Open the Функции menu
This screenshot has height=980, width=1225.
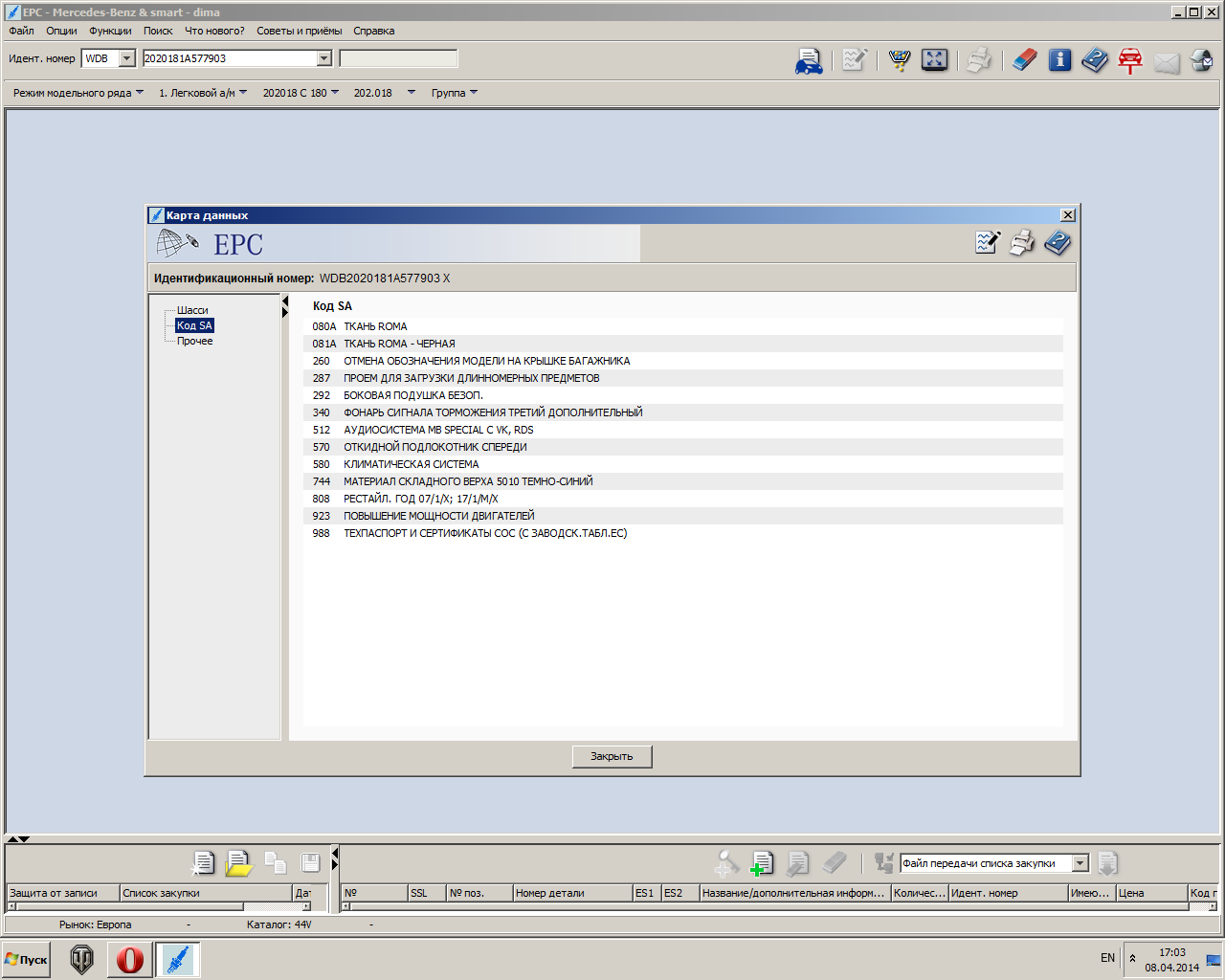[x=110, y=31]
